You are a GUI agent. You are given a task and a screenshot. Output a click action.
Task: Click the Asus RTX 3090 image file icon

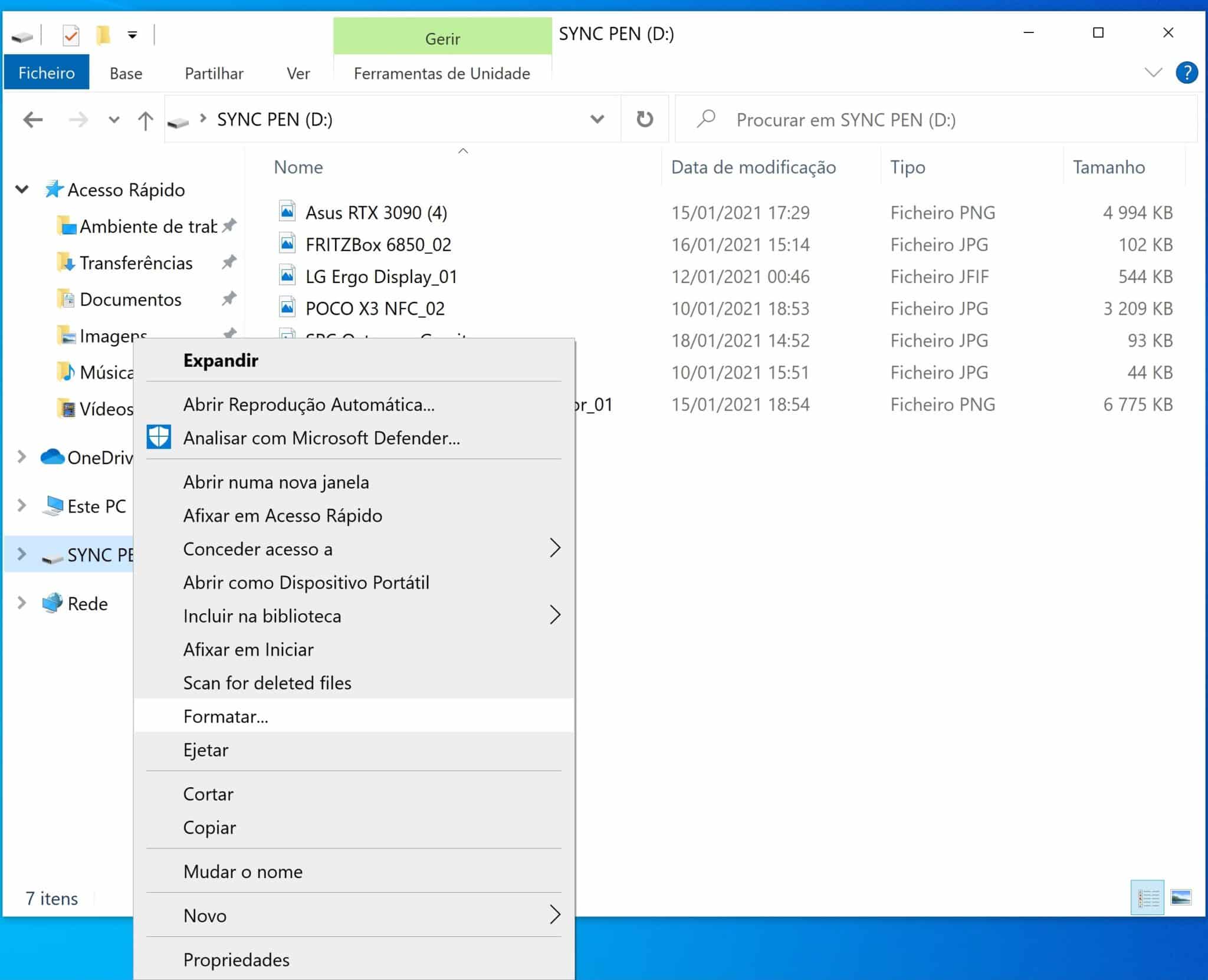287,211
